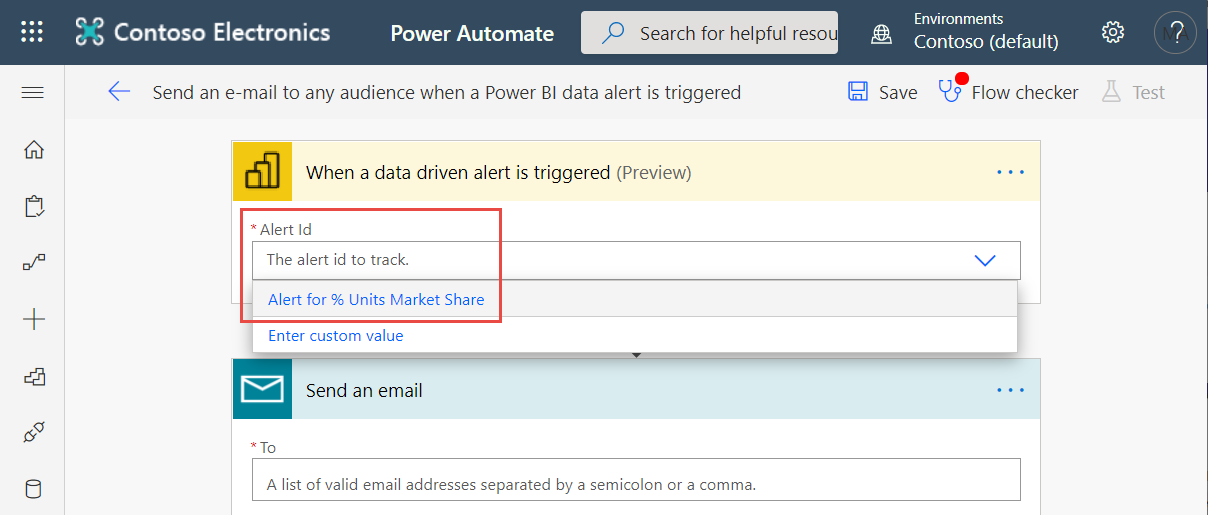Click the disabled Test button
Screen dimensions: 1208x515
point(1133,92)
